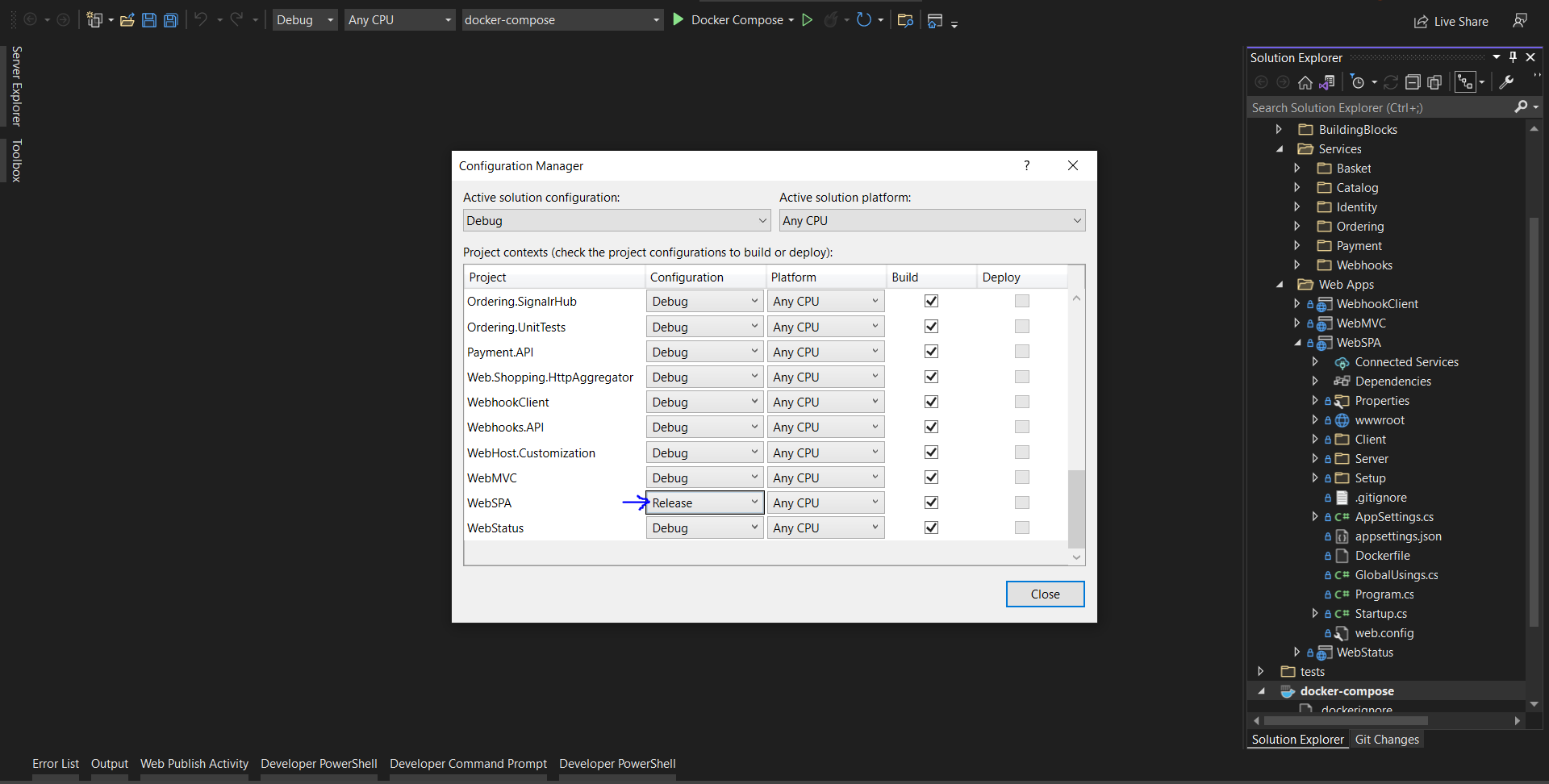Open the Output tab

click(x=110, y=764)
